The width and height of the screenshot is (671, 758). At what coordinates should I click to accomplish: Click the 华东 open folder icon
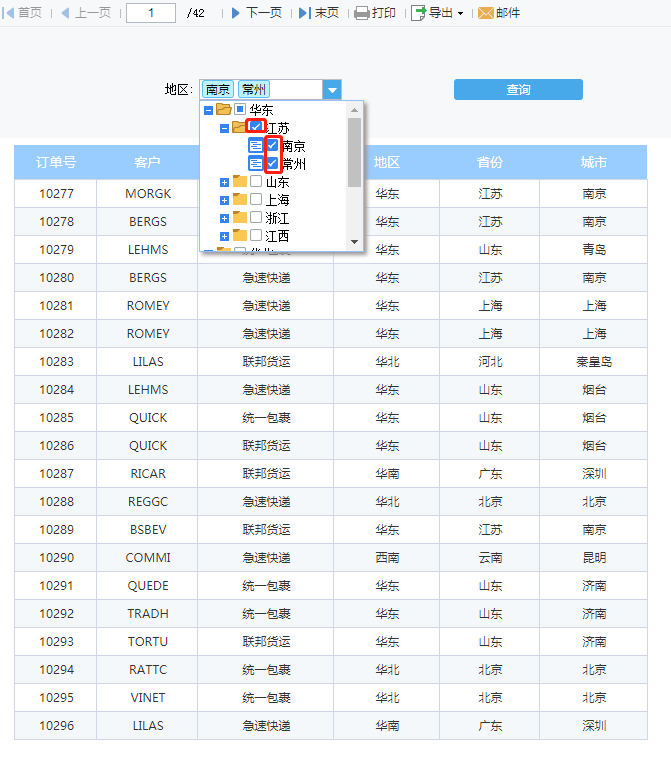[x=223, y=109]
